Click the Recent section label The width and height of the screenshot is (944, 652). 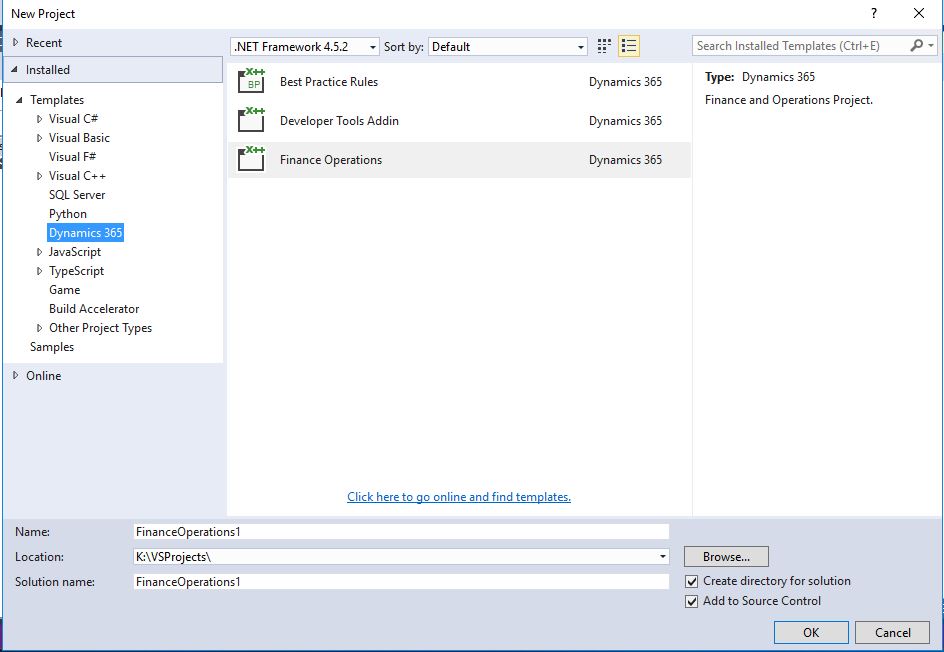[43, 43]
